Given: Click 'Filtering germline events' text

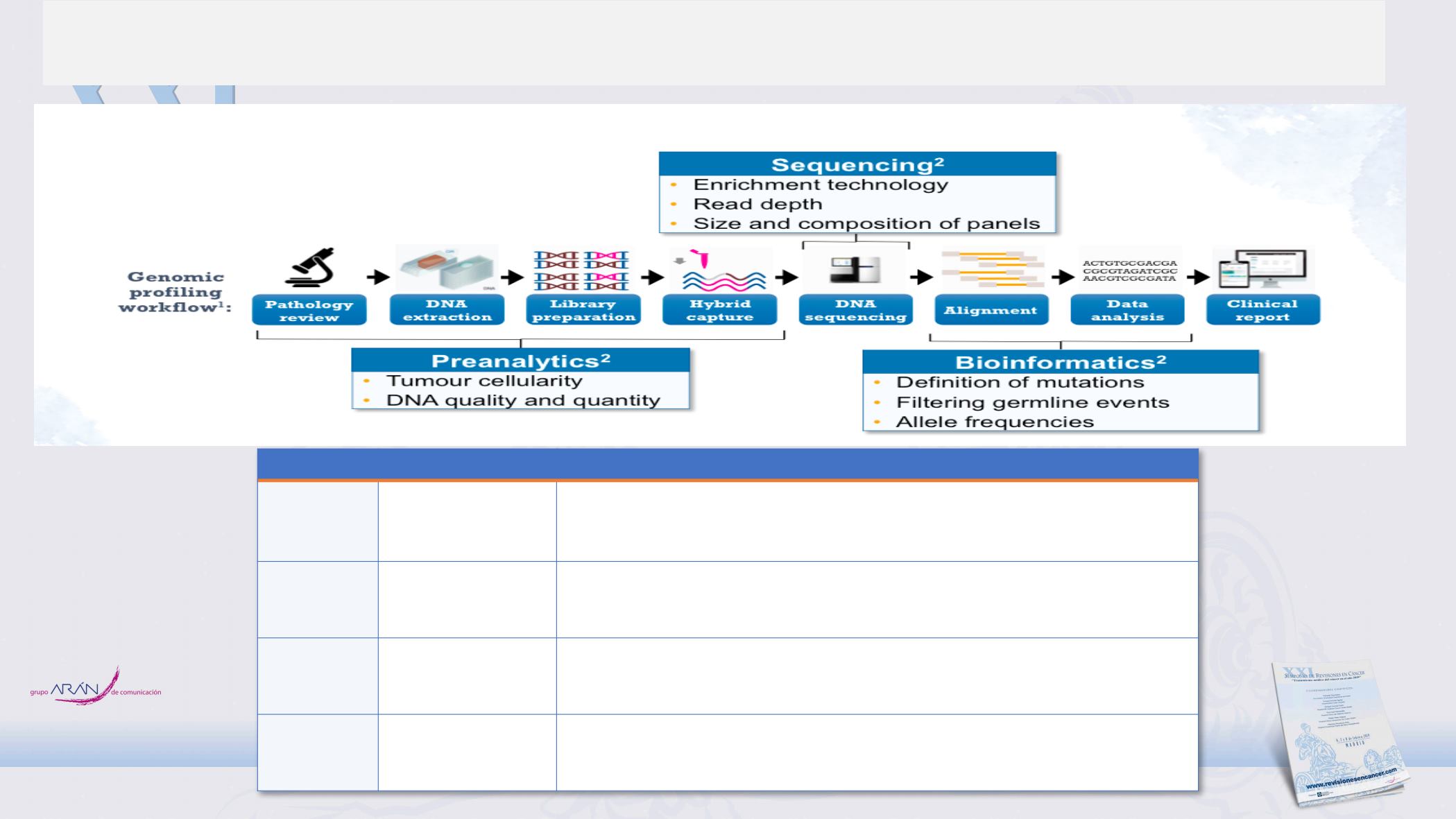Looking at the screenshot, I should [1032, 402].
